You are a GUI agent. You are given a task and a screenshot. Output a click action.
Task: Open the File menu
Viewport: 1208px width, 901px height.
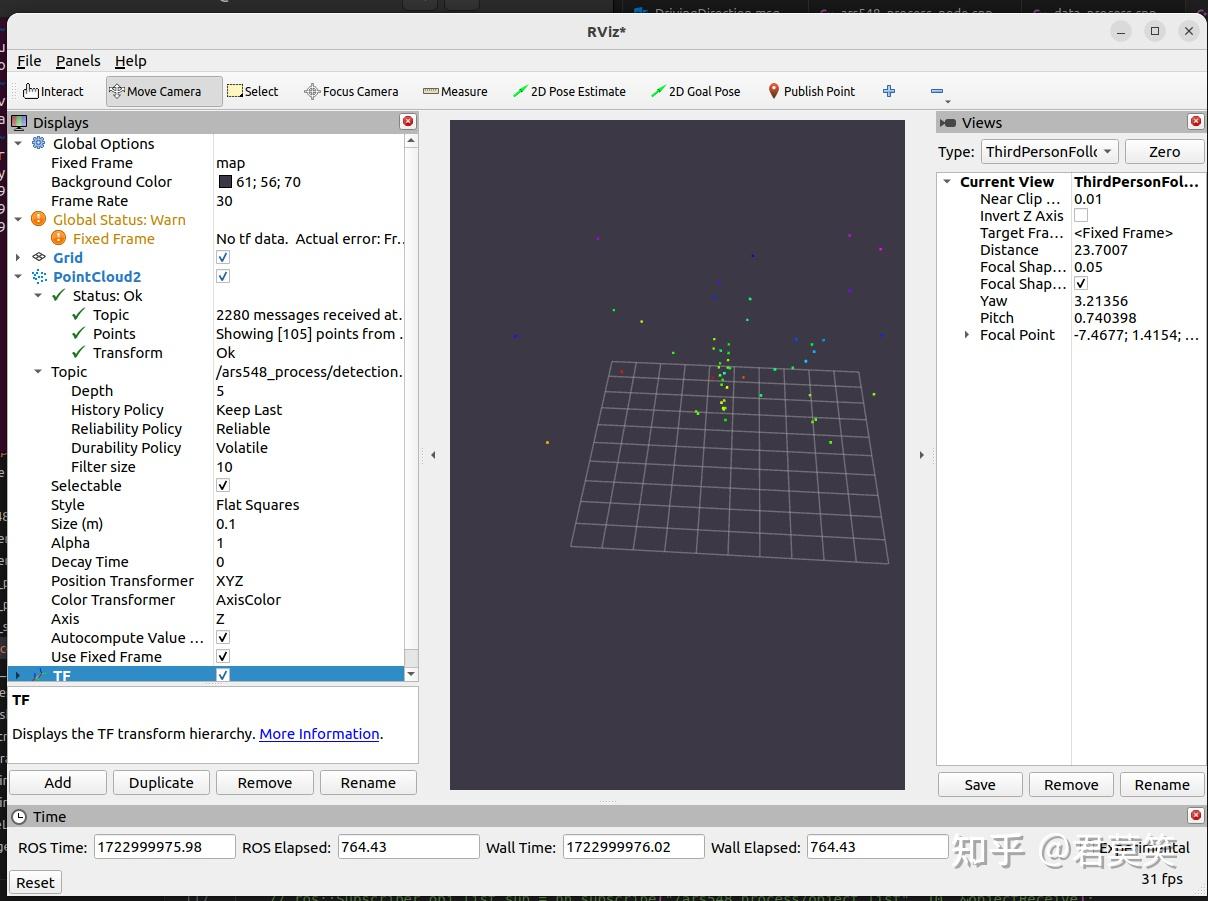click(x=29, y=61)
